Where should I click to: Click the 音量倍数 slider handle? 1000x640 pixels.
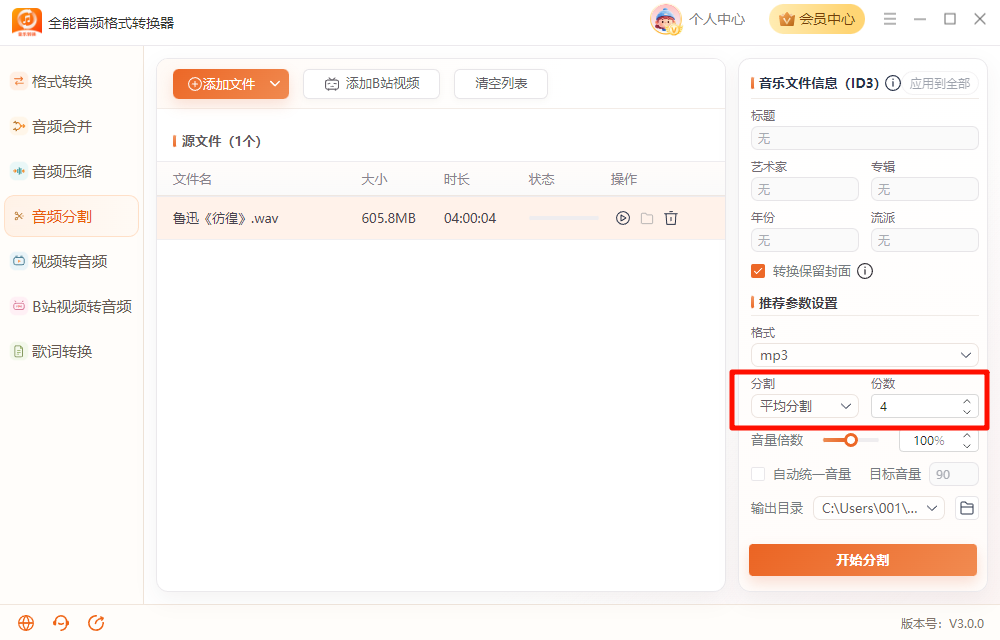(850, 440)
